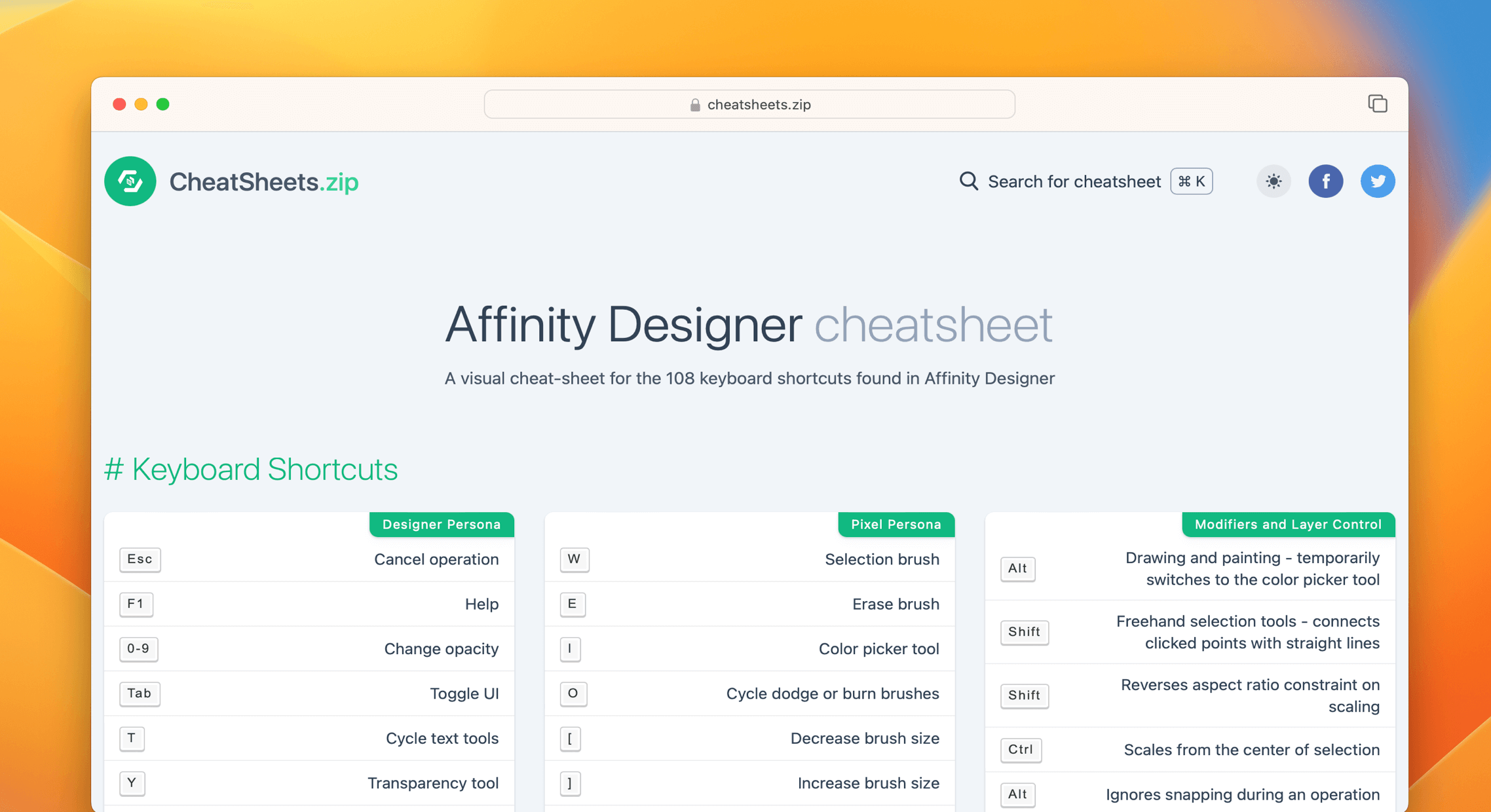Click the ⌘K shortcut badge

pyautogui.click(x=1191, y=181)
